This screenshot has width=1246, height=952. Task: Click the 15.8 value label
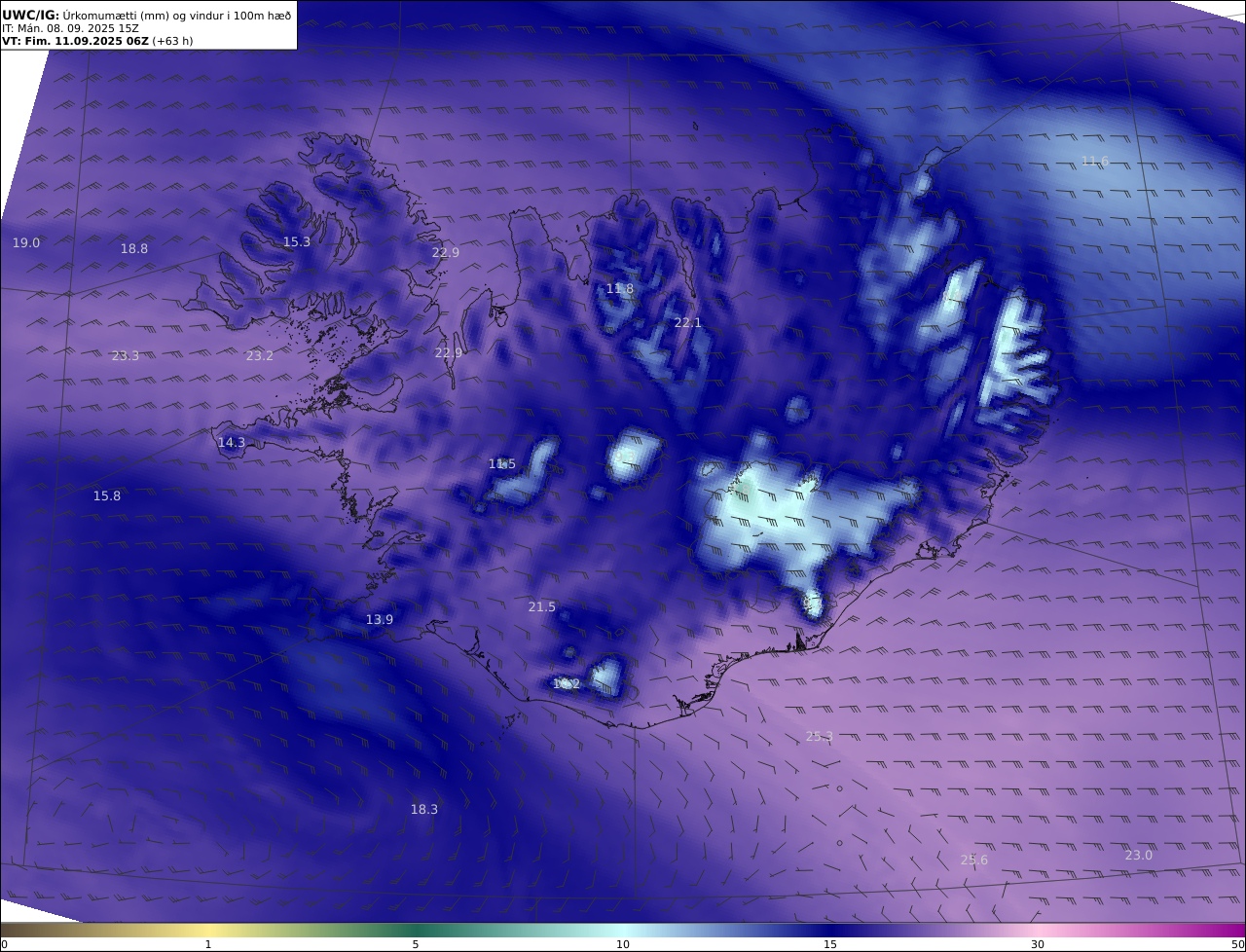[x=107, y=496]
